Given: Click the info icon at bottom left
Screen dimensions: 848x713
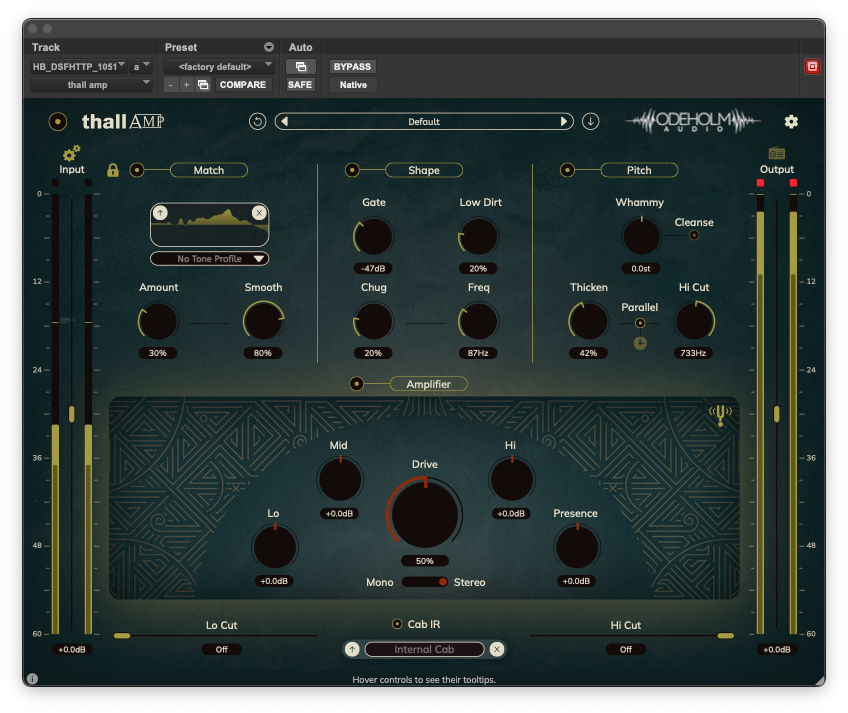Looking at the screenshot, I should 32,679.
